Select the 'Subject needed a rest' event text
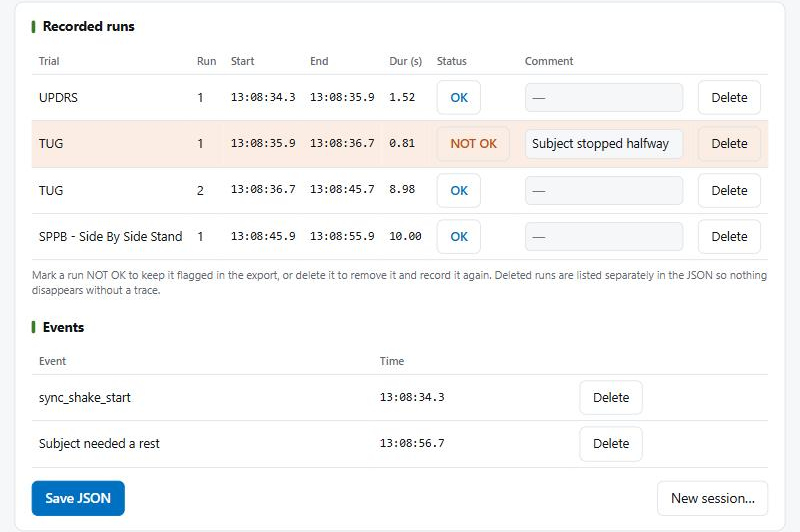800x532 pixels. click(99, 444)
